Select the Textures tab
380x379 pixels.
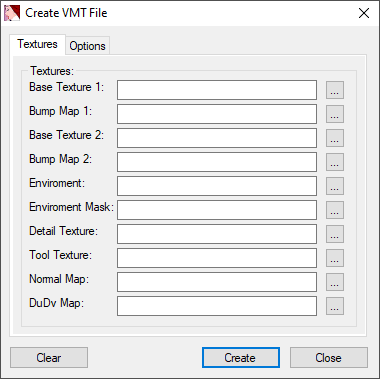(37, 44)
